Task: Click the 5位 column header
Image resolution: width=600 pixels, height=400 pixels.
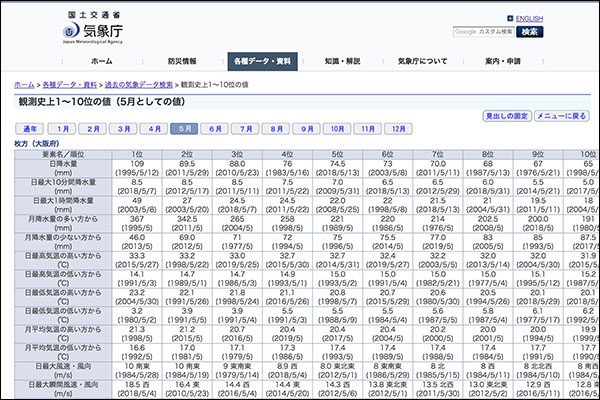Action: (338, 154)
